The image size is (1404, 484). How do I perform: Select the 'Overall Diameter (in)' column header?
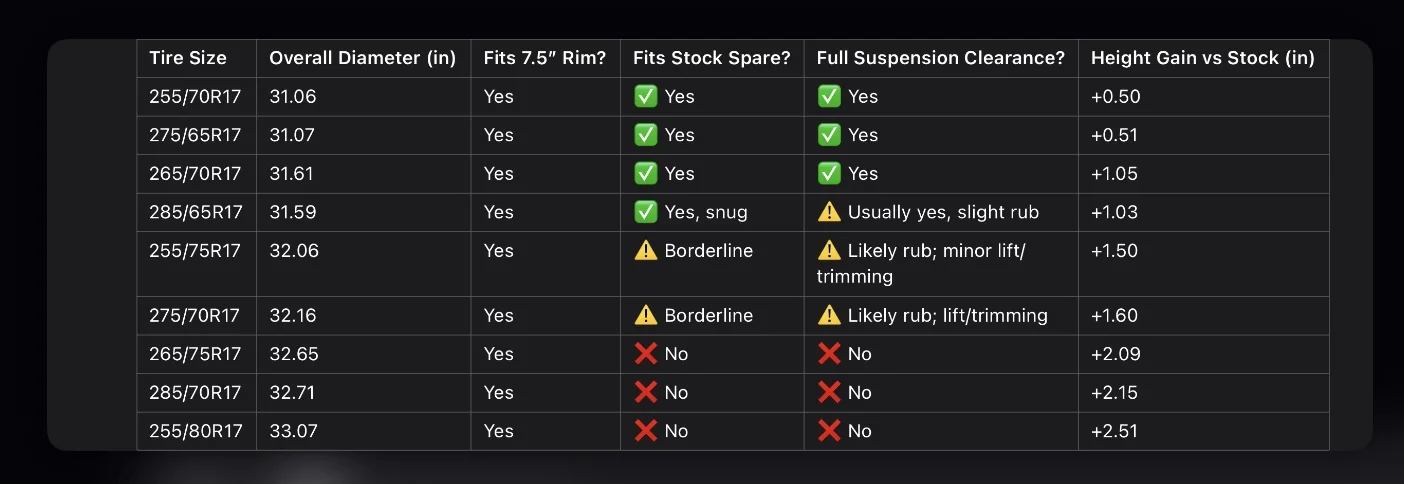point(363,58)
